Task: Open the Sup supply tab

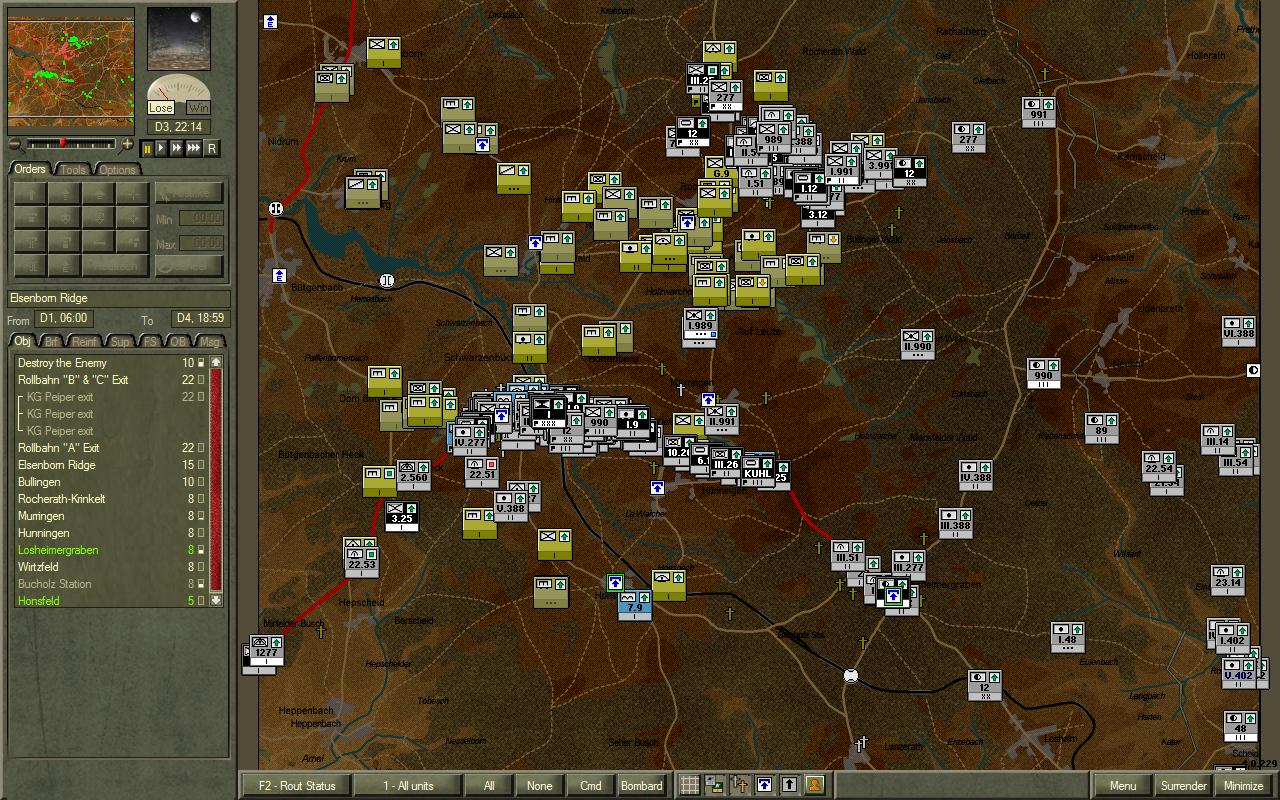Action: pyautogui.click(x=121, y=341)
